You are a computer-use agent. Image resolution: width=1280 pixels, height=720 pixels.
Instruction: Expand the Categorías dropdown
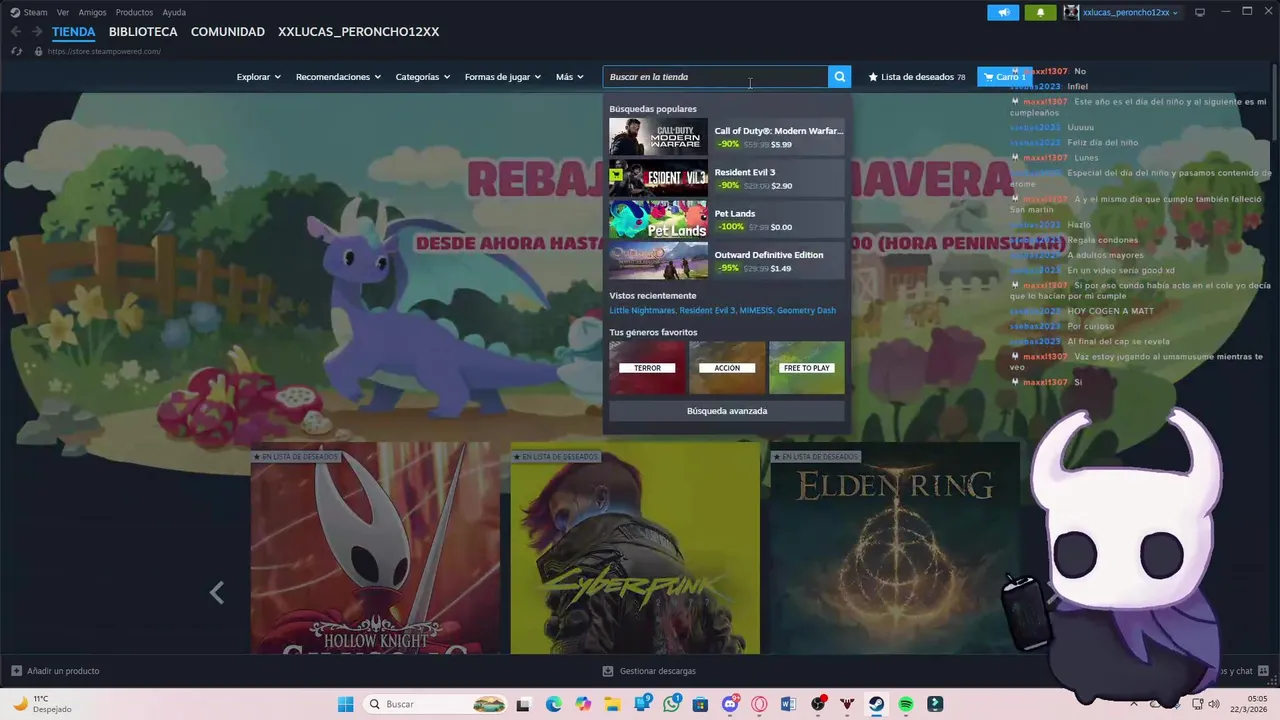coord(423,77)
